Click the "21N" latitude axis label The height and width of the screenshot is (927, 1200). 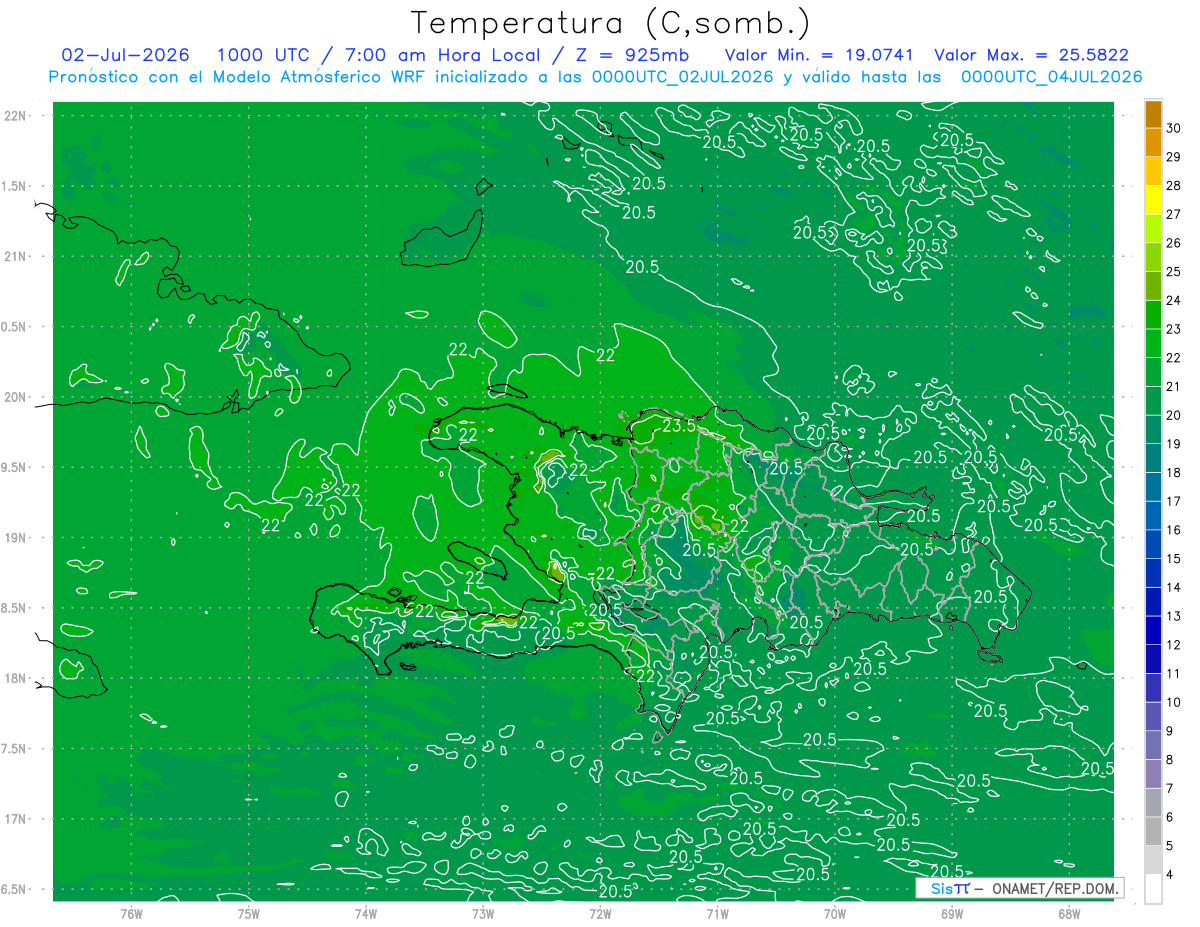click(x=15, y=257)
